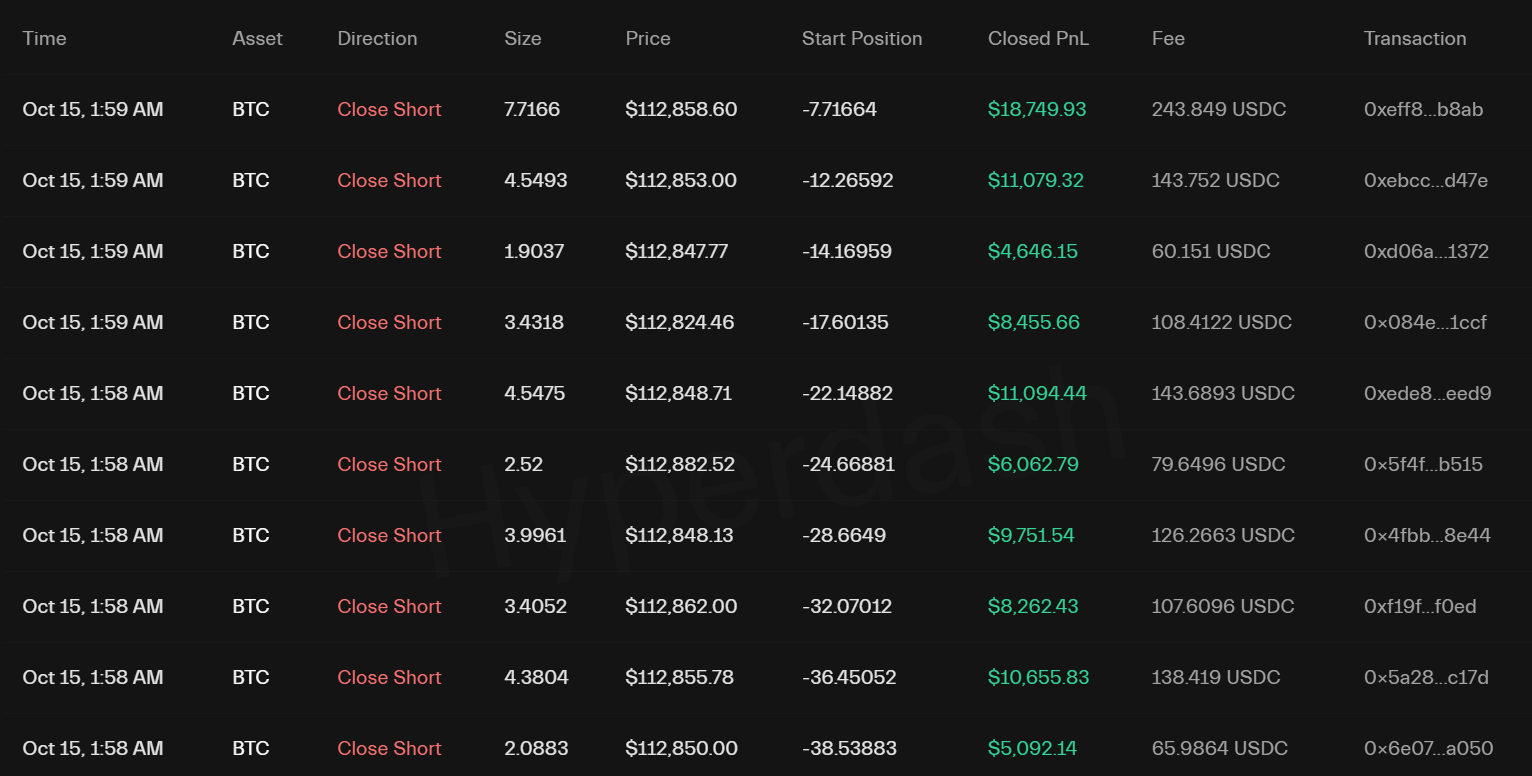View transaction 0xede8...eed9
The image size is (1532, 776).
(1427, 394)
